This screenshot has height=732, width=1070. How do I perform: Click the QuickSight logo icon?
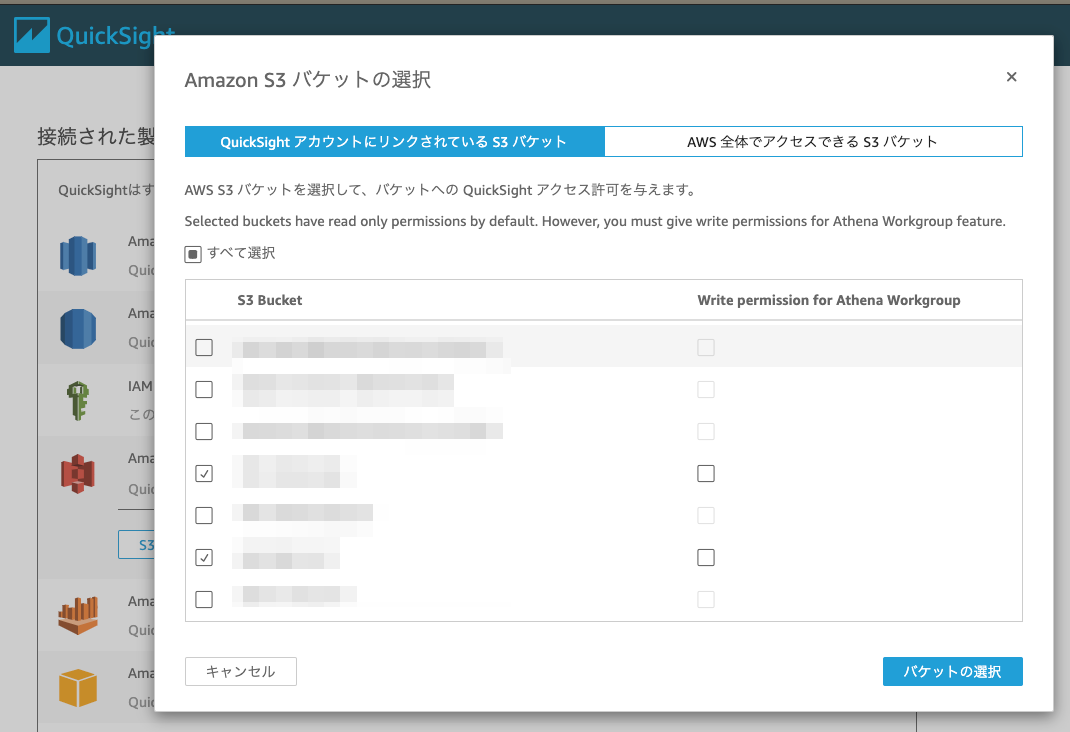(x=31, y=35)
